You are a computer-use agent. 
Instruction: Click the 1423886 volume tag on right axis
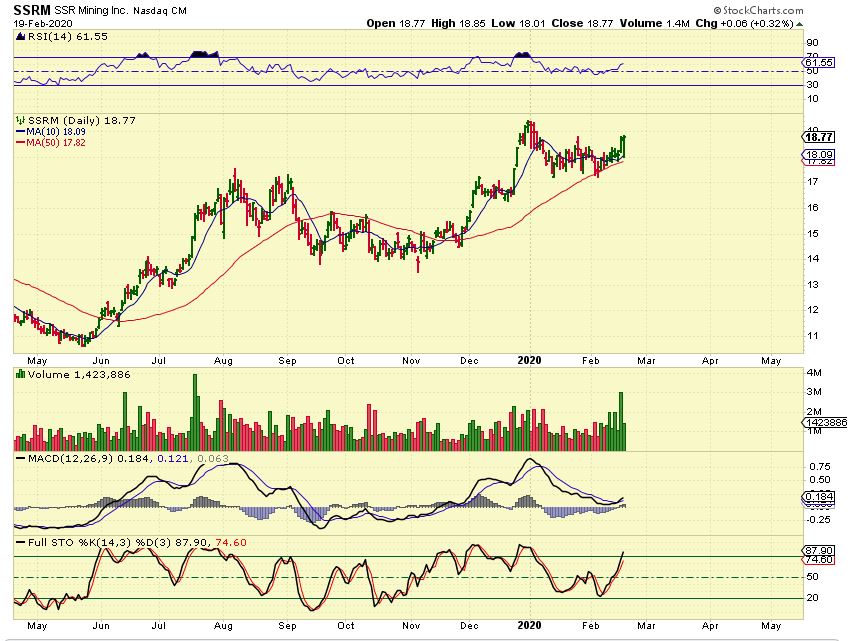pos(825,422)
